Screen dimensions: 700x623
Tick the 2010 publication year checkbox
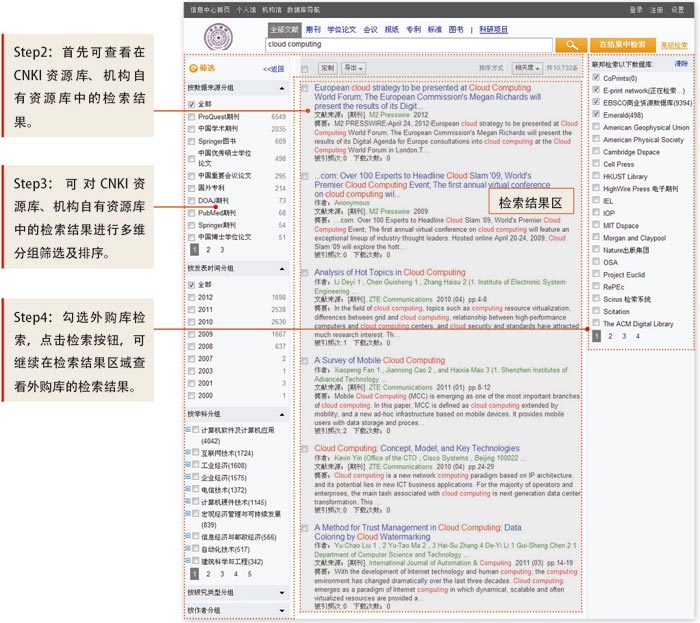click(192, 322)
